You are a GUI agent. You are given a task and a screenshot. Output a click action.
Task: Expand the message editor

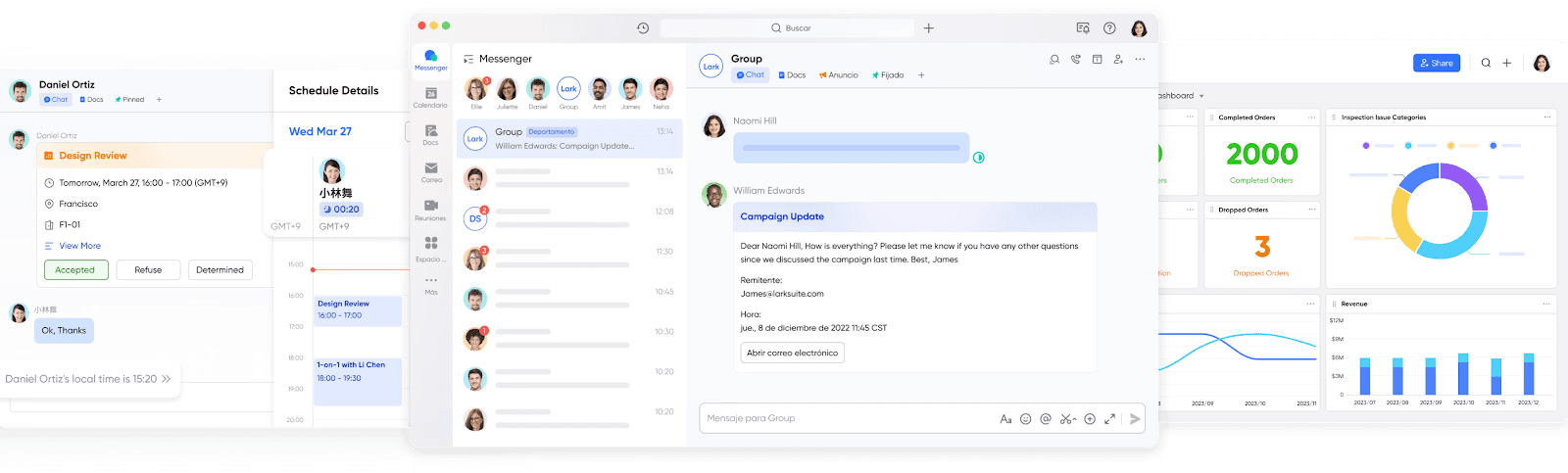coord(1109,419)
